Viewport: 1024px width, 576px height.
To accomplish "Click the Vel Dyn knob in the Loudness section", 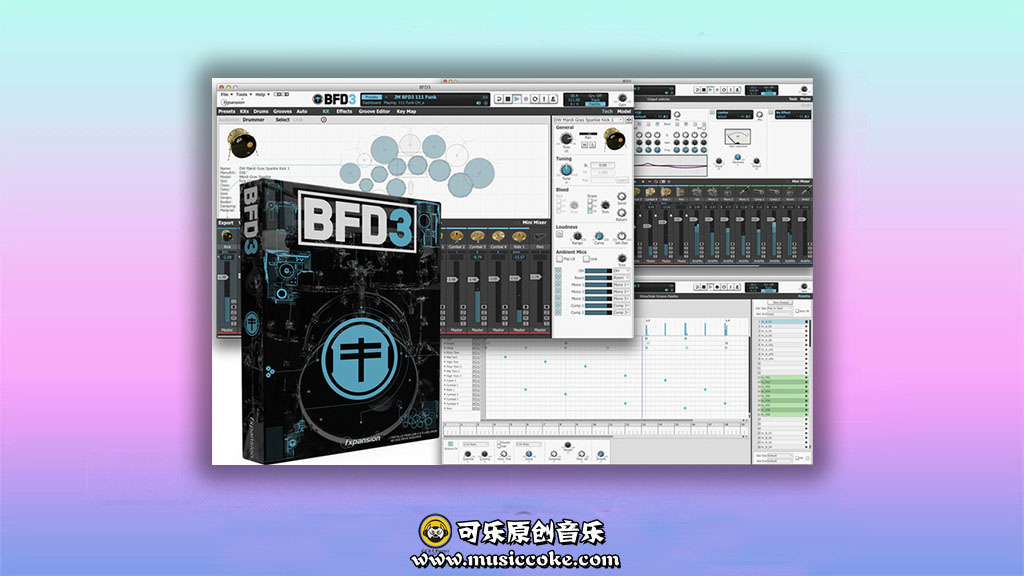I will click(x=621, y=236).
